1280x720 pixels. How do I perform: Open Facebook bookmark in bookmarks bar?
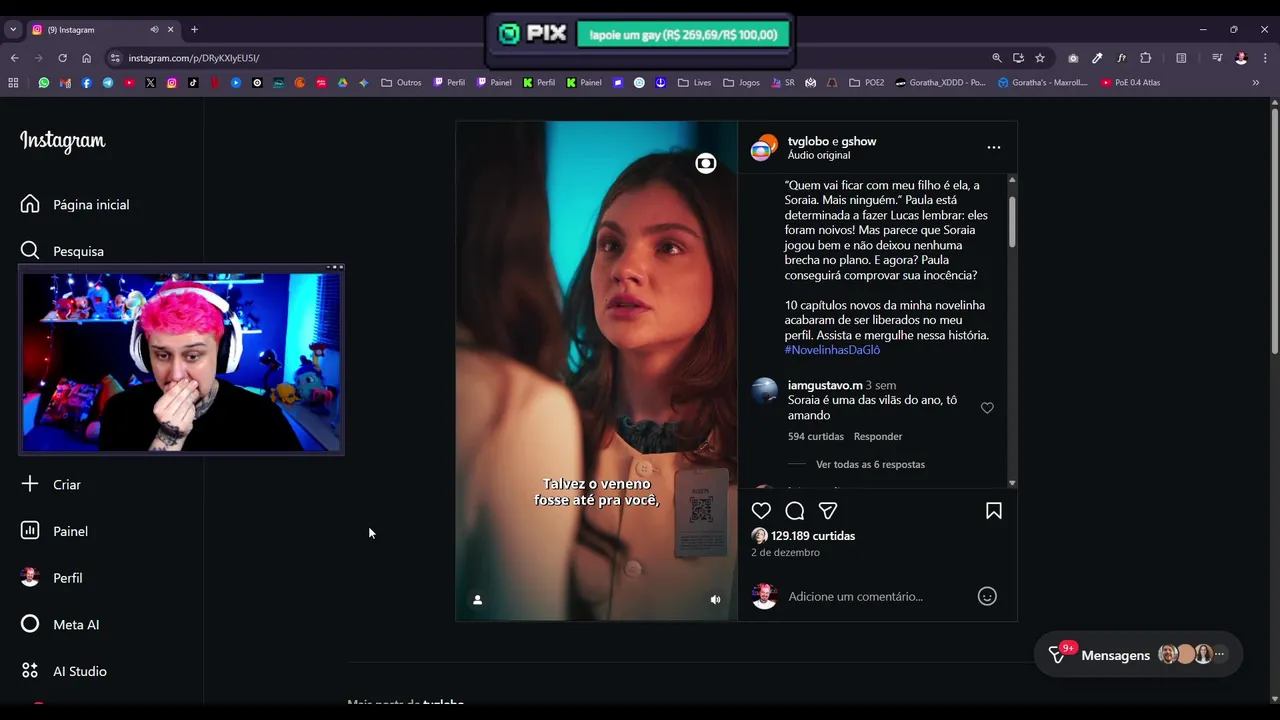click(x=87, y=83)
